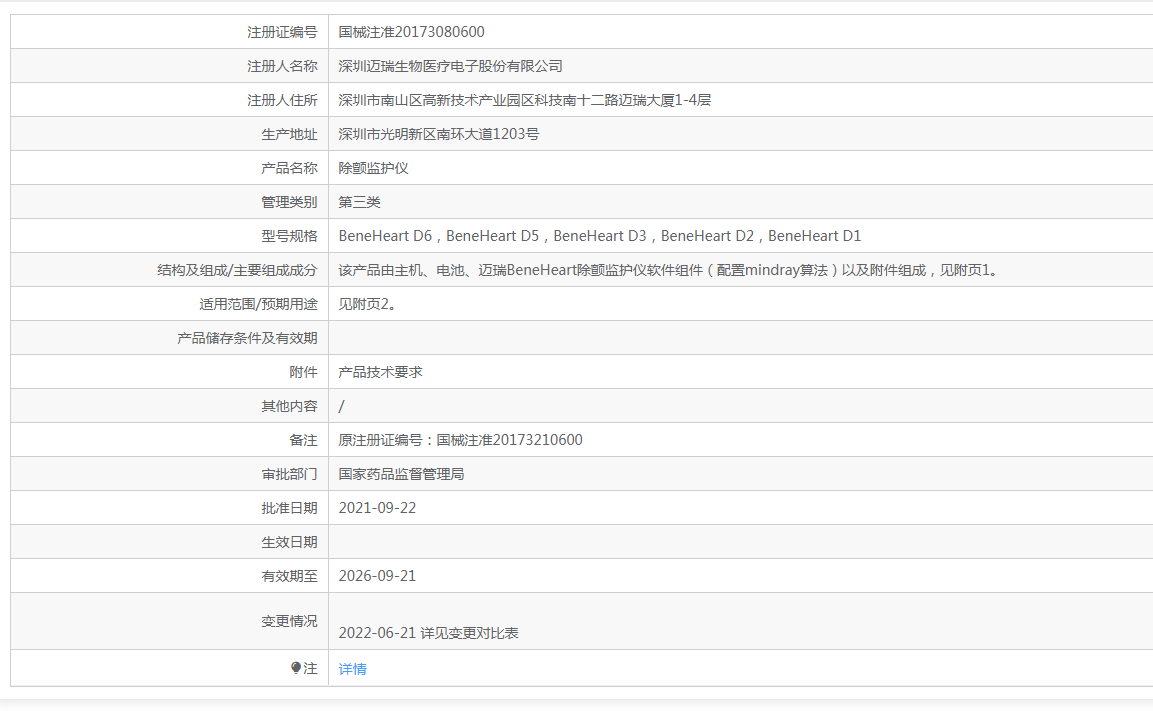Click the original registration number 国械注准20173210600
Screen dimensions: 1153x711
click(x=509, y=440)
